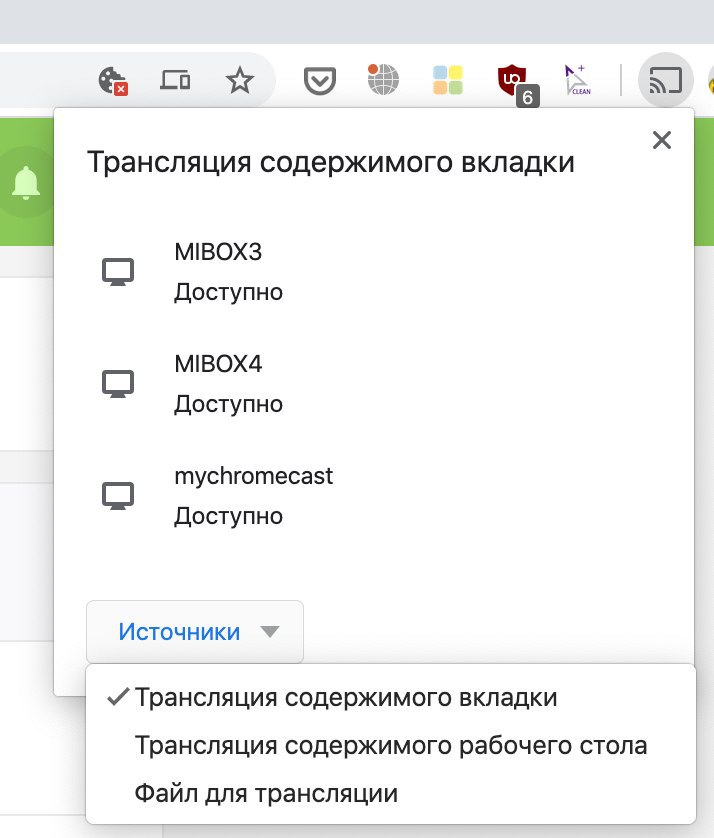
Task: Select the MIBOX3 cast device
Action: point(374,273)
